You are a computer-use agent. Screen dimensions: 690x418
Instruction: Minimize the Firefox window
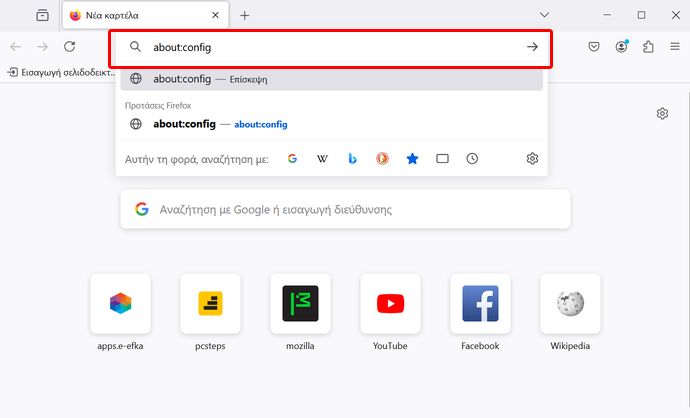click(607, 15)
